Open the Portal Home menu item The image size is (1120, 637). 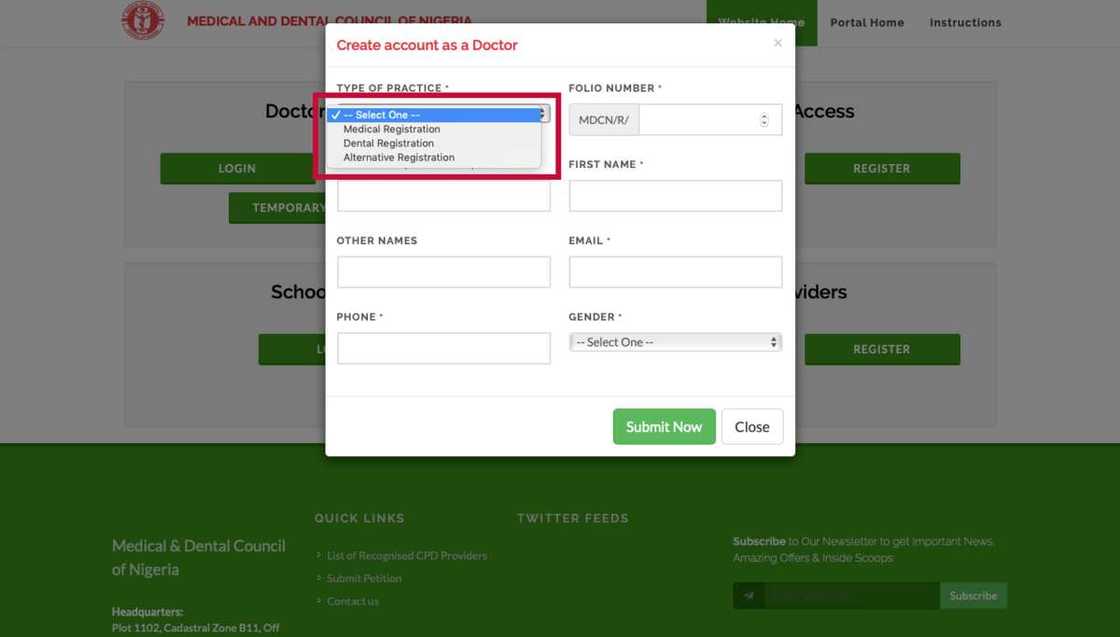click(x=866, y=22)
